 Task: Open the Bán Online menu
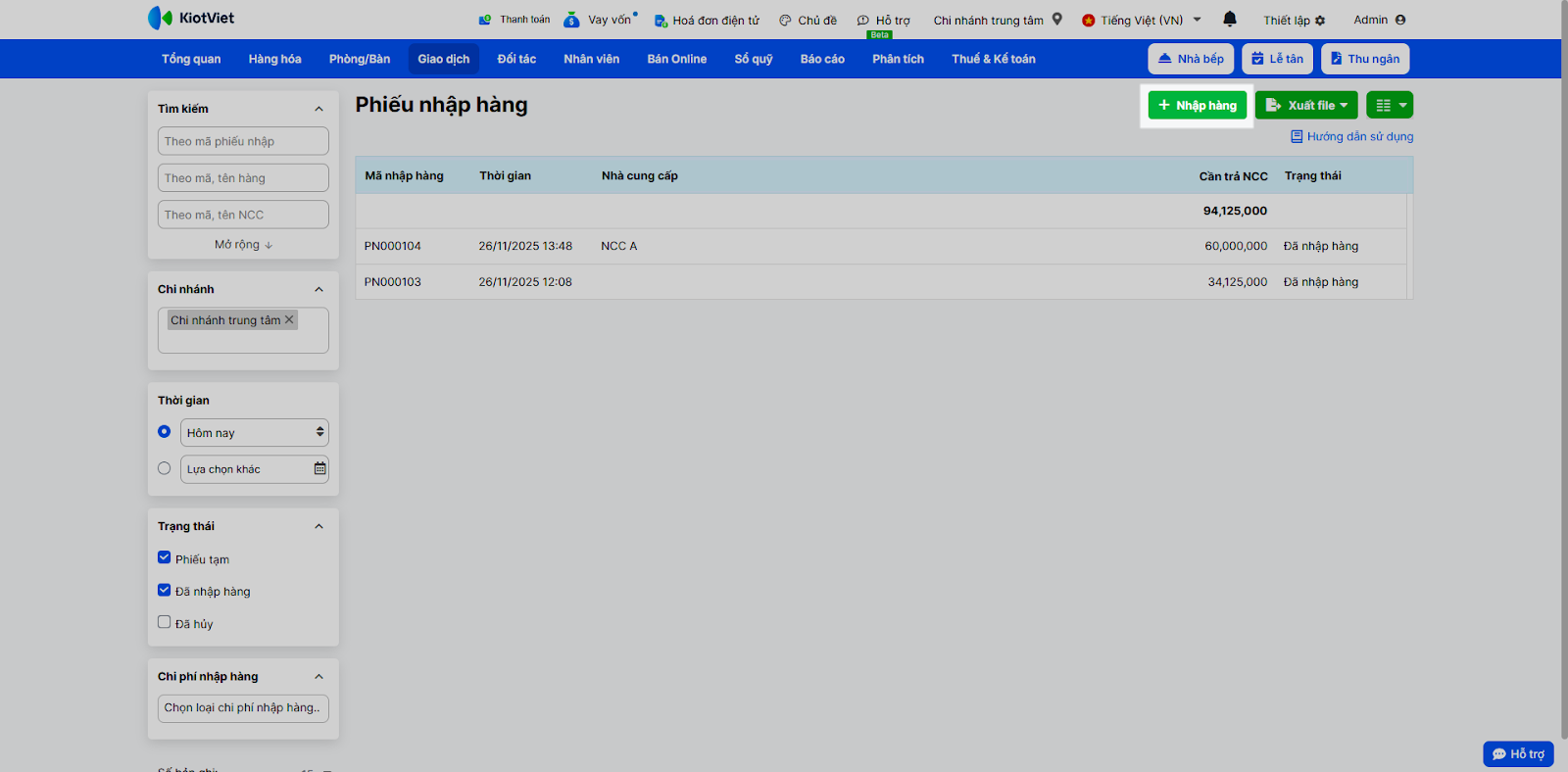[677, 59]
